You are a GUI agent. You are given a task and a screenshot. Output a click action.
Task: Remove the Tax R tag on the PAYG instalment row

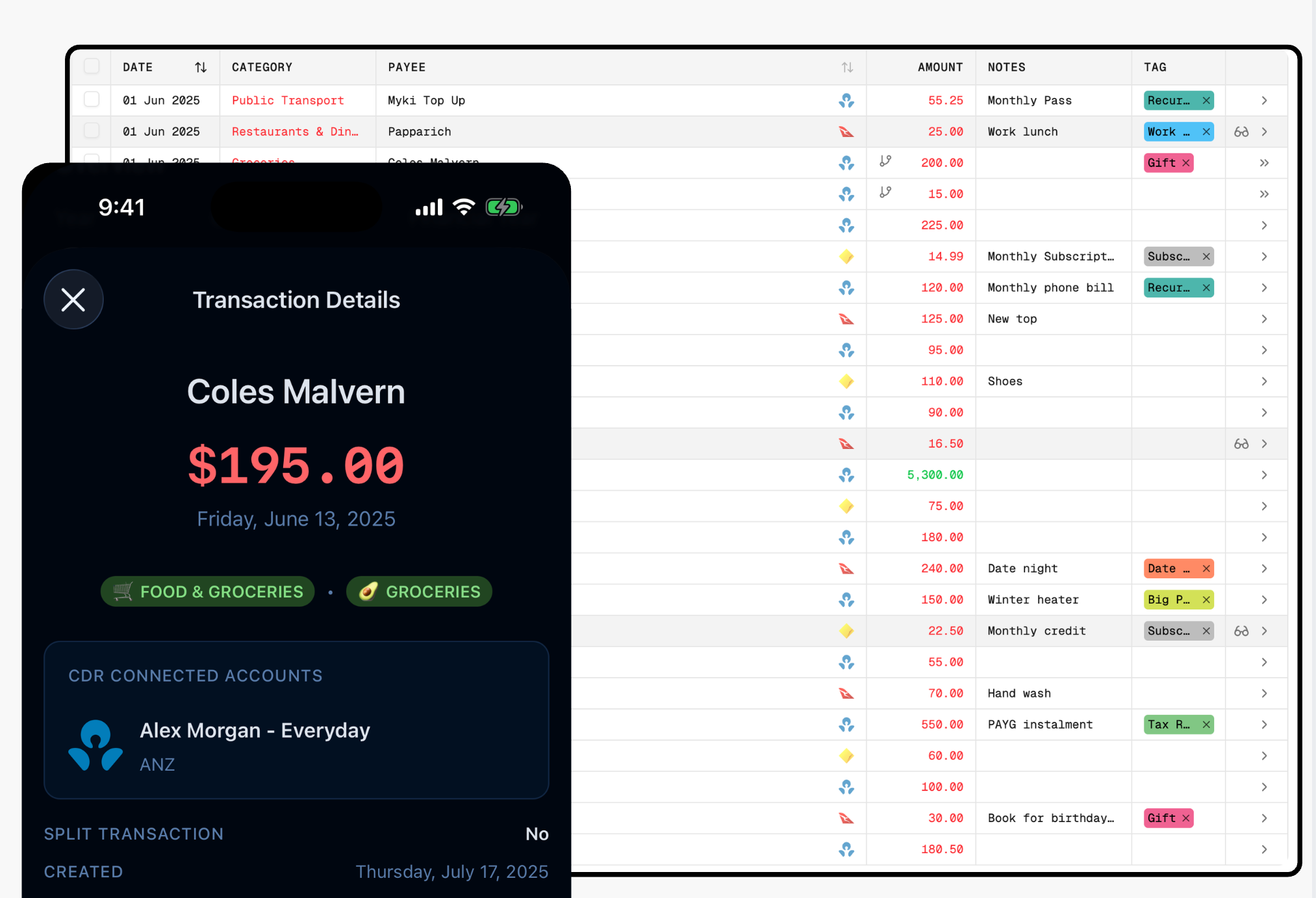pyautogui.click(x=1206, y=725)
